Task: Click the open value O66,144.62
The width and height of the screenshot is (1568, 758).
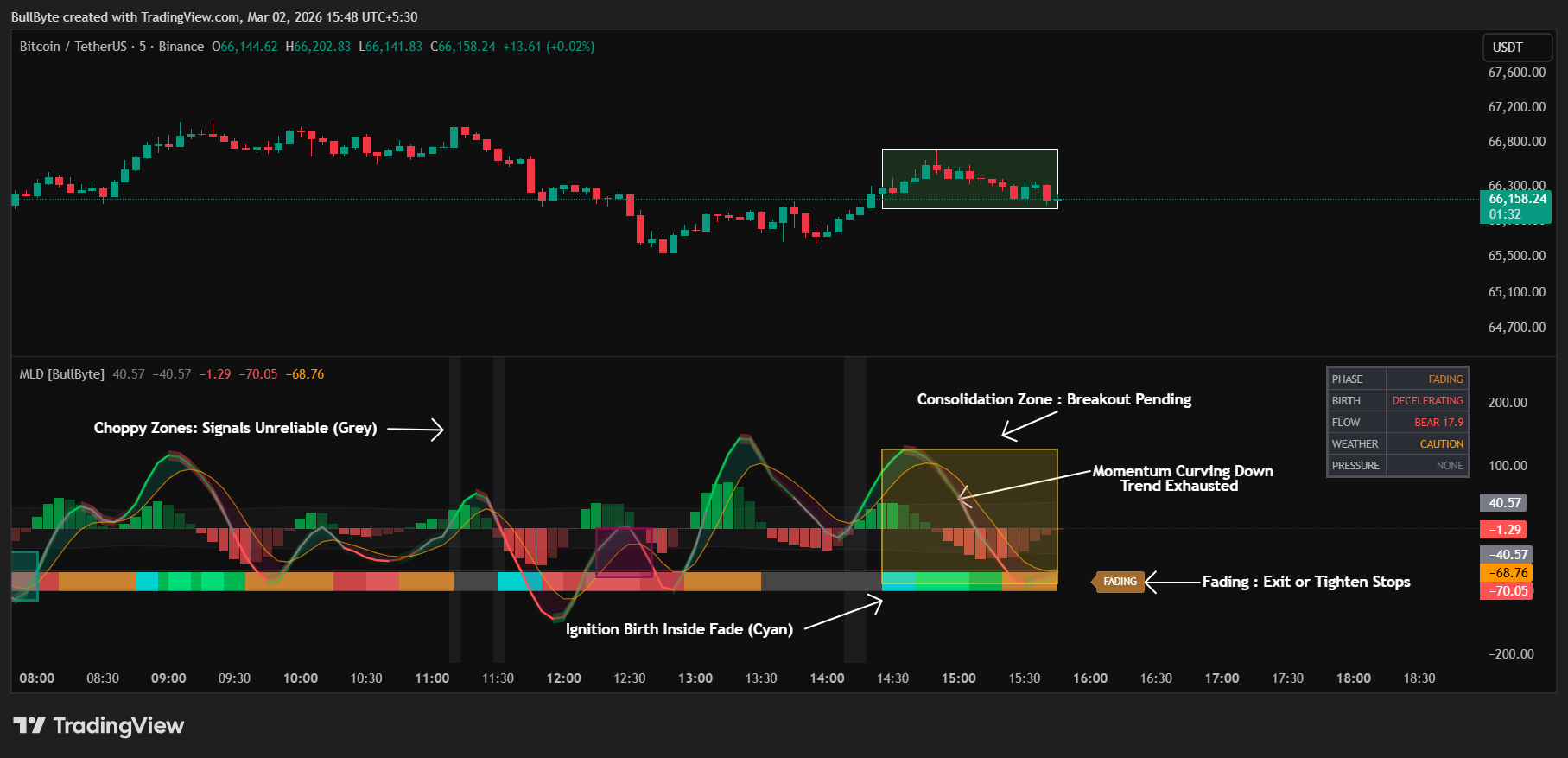Action: pos(245,47)
